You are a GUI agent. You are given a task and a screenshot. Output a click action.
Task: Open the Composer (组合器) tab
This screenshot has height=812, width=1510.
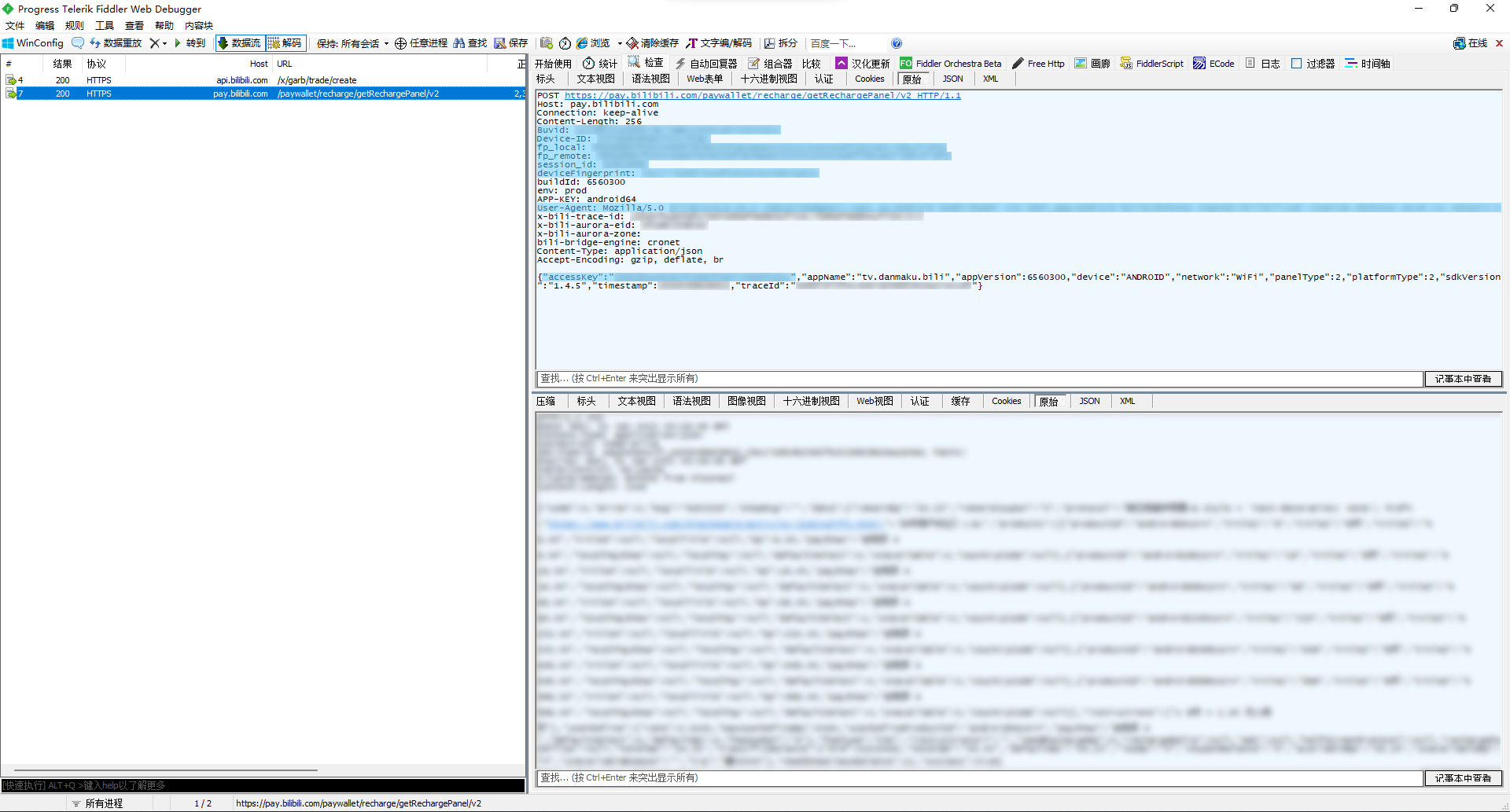point(770,64)
